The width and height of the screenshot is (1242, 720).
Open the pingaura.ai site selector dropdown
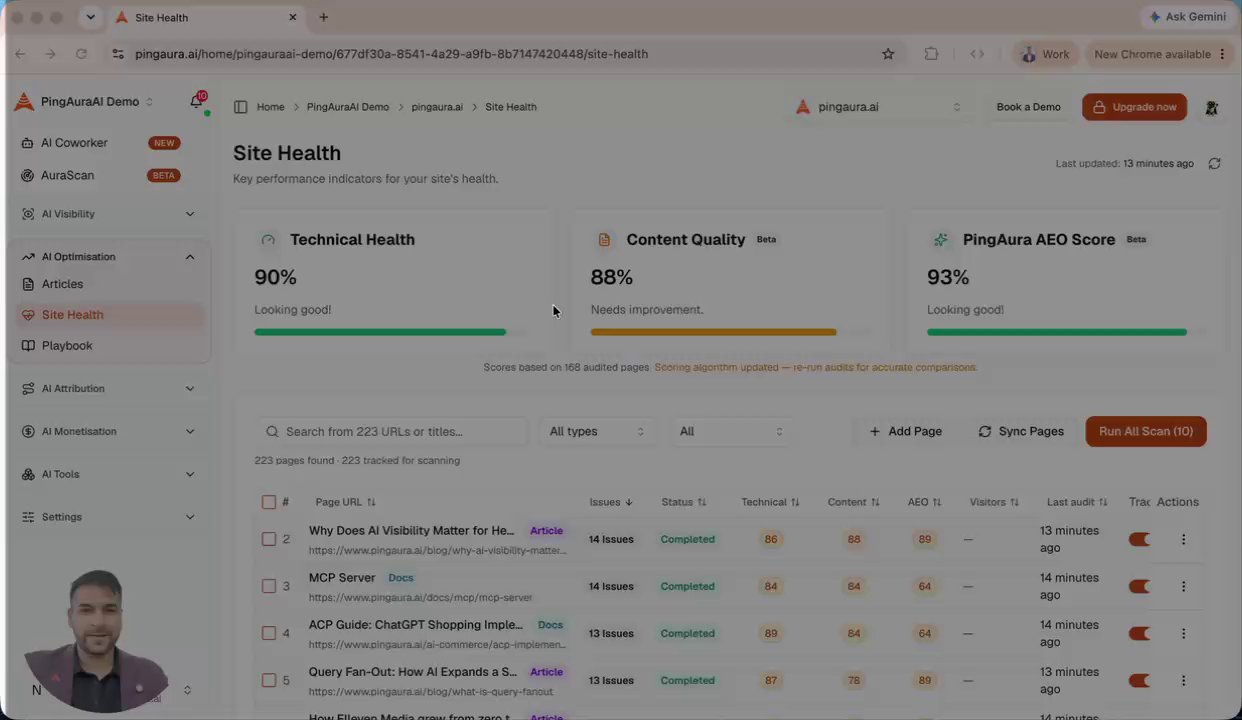879,107
